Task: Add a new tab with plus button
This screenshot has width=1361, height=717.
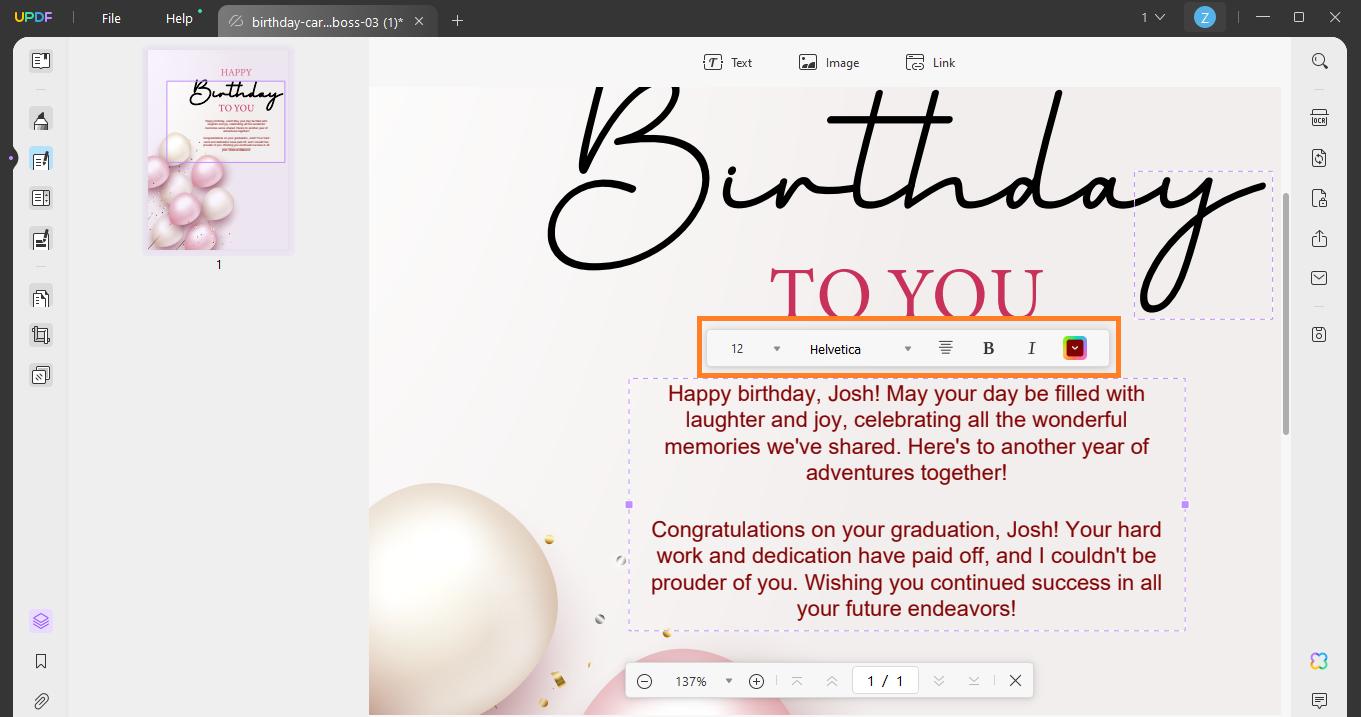Action: [x=457, y=20]
